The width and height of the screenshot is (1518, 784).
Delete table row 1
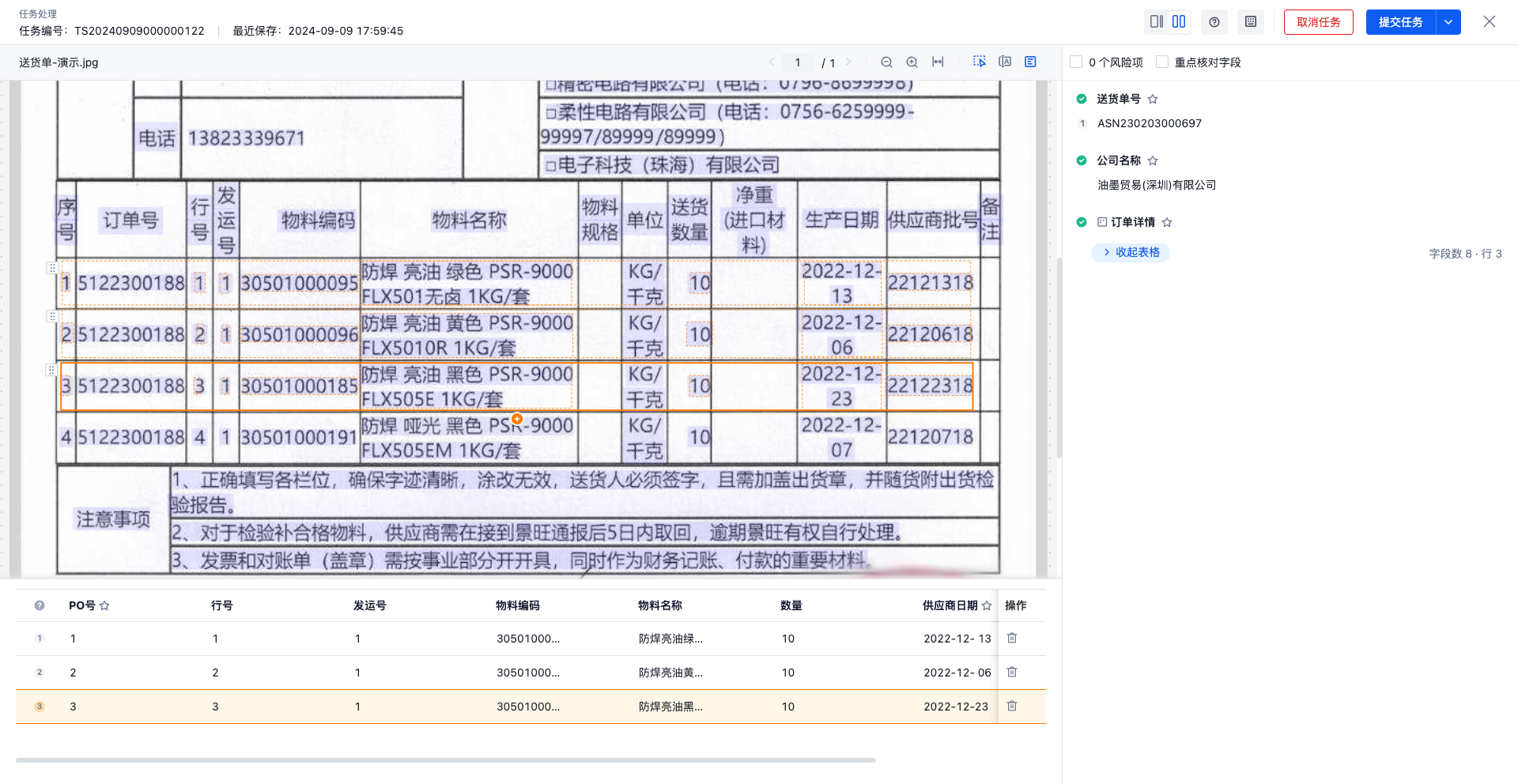click(x=1012, y=638)
